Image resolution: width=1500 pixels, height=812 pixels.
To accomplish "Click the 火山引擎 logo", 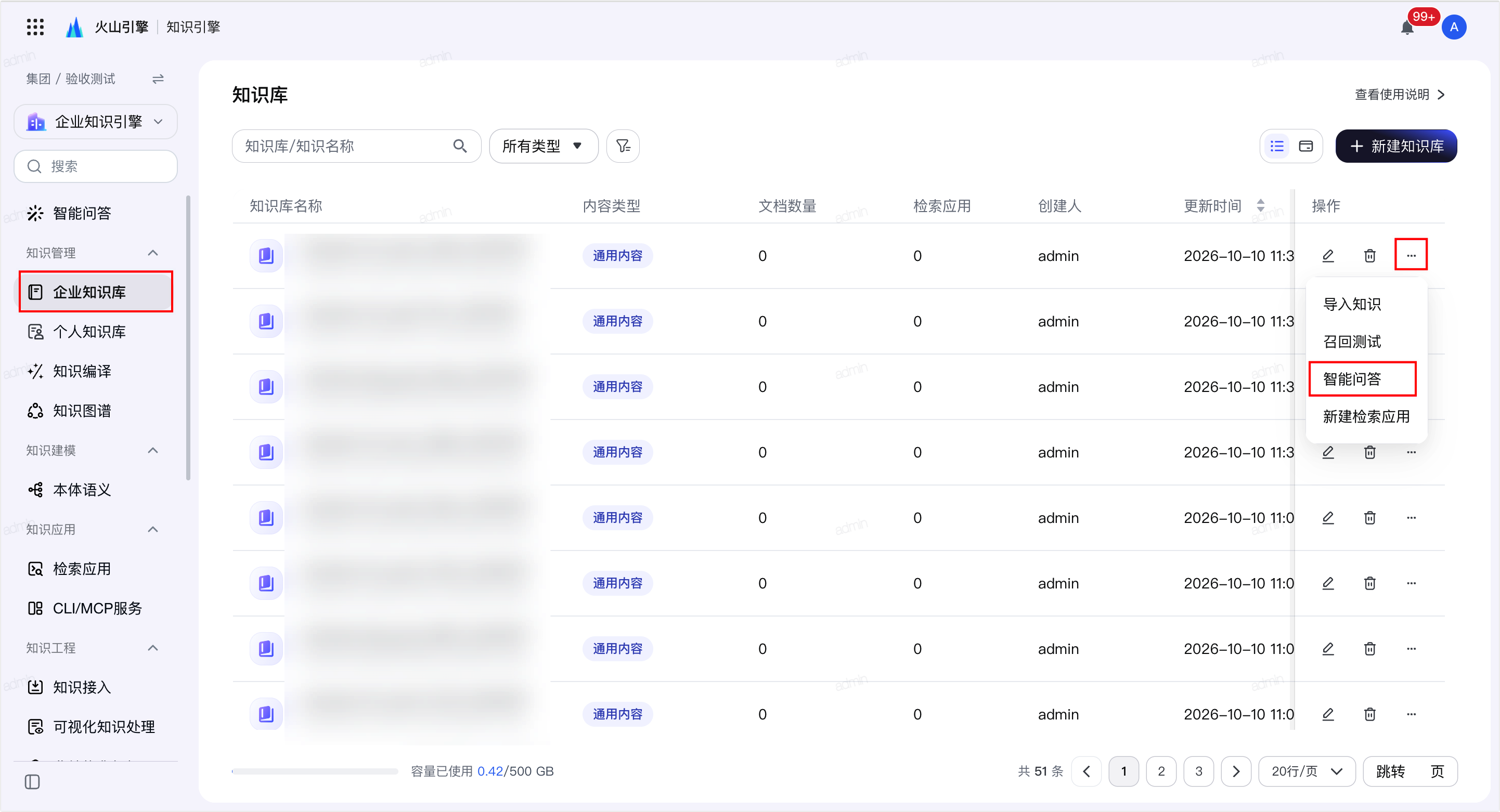I will pyautogui.click(x=107, y=27).
